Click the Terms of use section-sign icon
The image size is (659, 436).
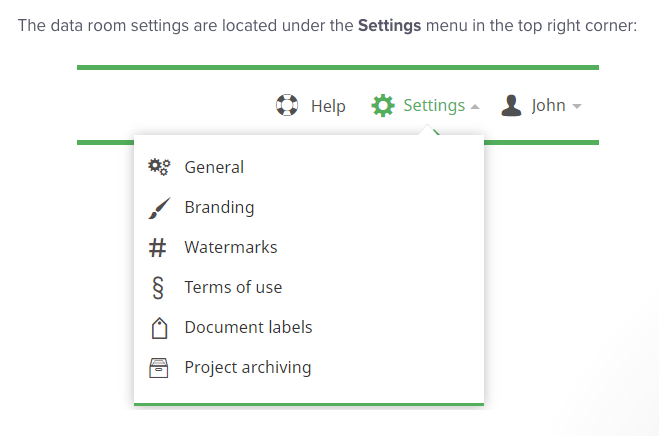[158, 288]
